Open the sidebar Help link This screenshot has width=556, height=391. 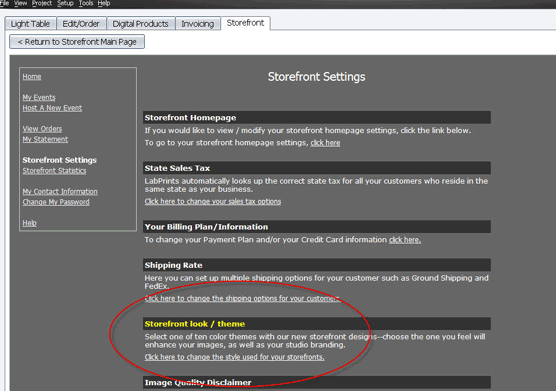coord(29,223)
